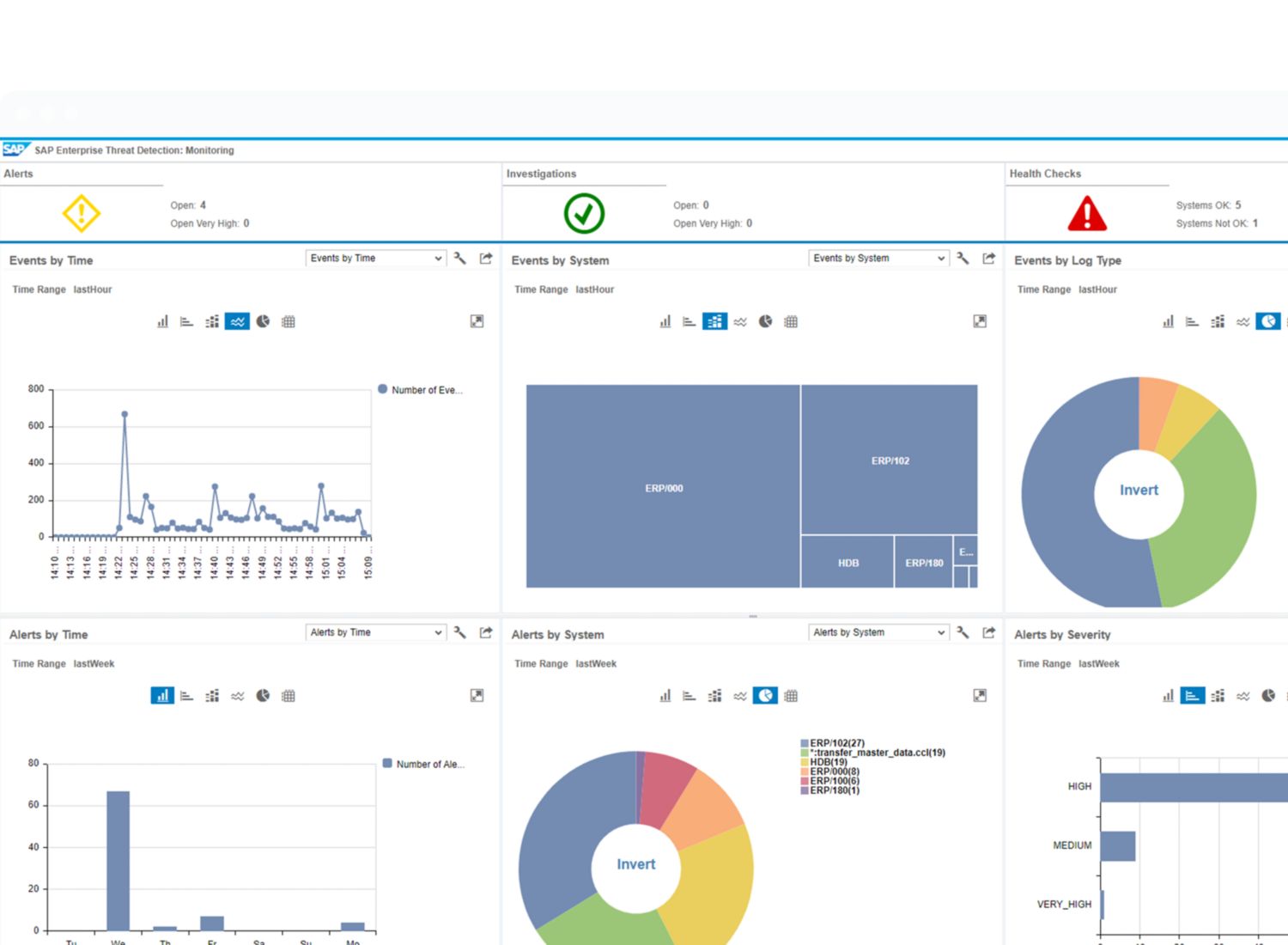The width and height of the screenshot is (1288, 945).
Task: Expand the Alerts by System chart fullscreen
Action: tap(980, 696)
